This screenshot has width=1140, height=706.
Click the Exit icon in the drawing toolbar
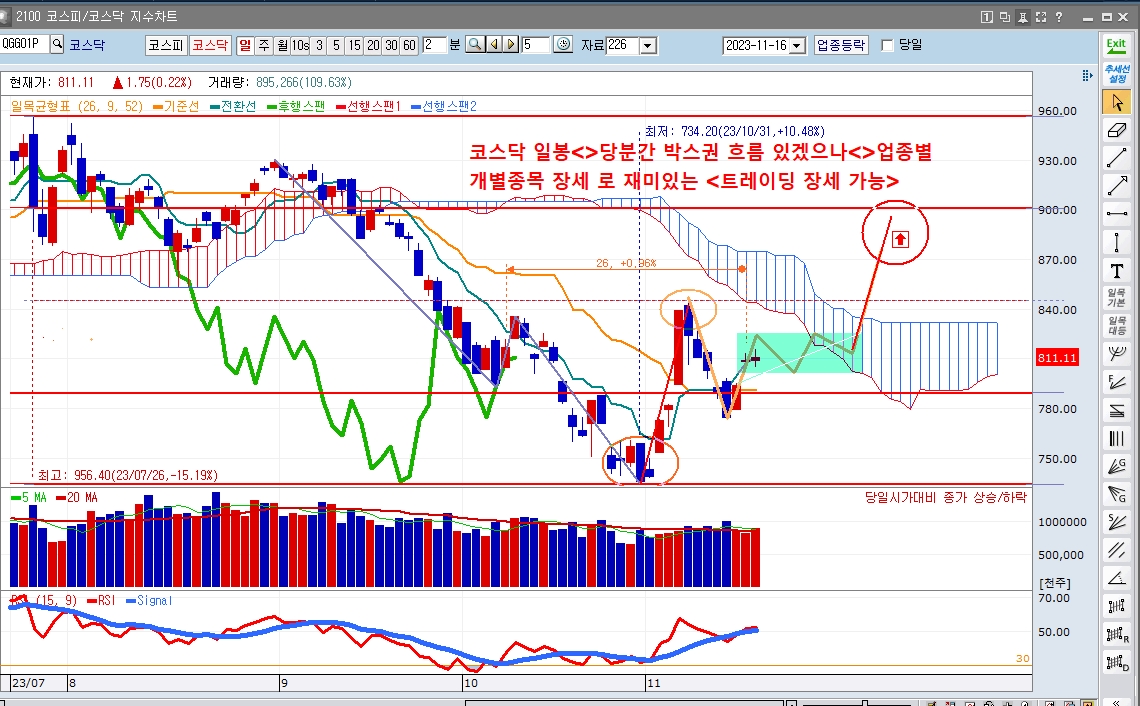pyautogui.click(x=1116, y=44)
